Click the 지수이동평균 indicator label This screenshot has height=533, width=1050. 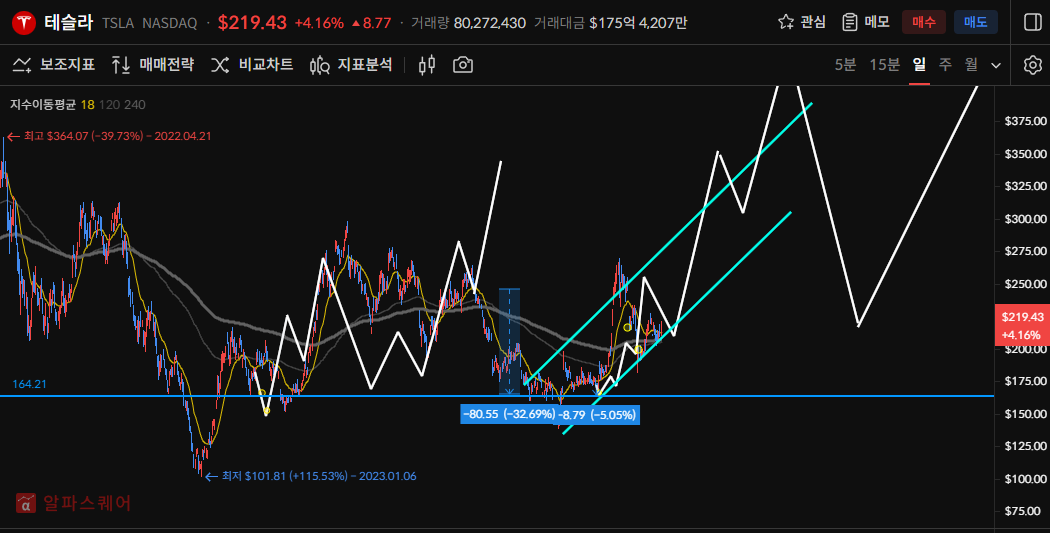43,104
